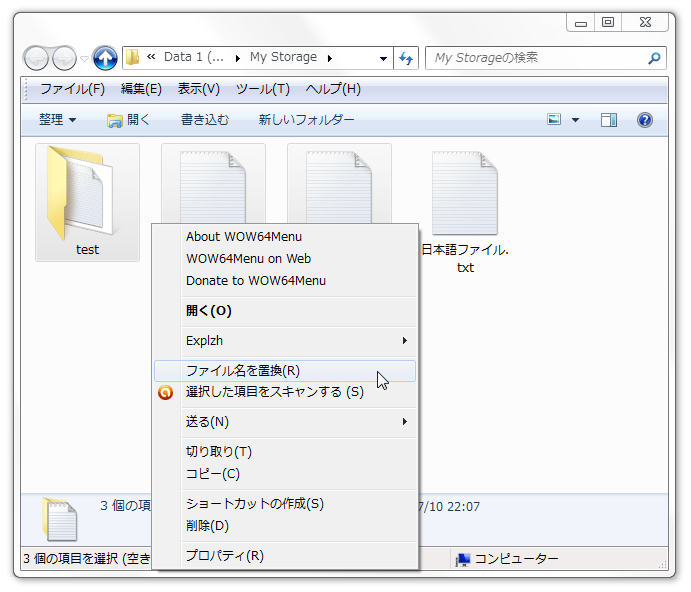Image resolution: width=691 pixels, height=592 pixels.
Task: Click details pane file stack icon
Action: tap(59, 519)
